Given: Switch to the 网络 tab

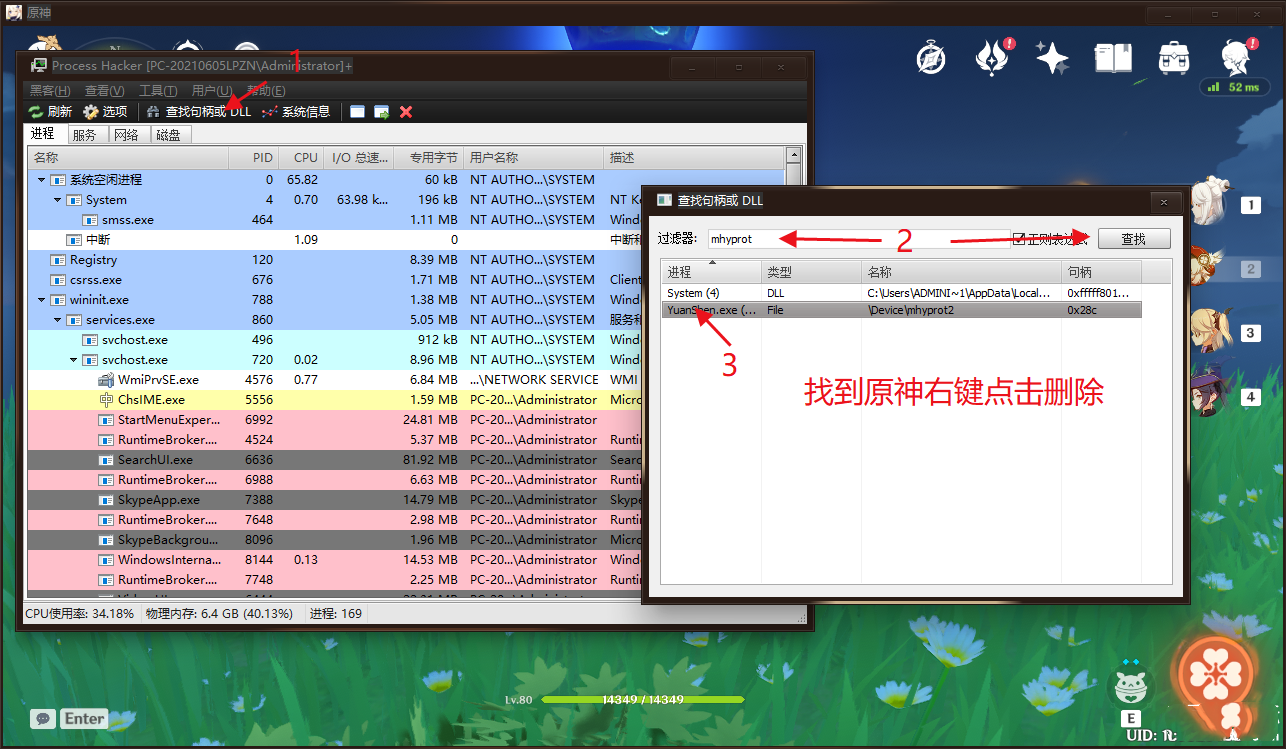Looking at the screenshot, I should click(127, 135).
